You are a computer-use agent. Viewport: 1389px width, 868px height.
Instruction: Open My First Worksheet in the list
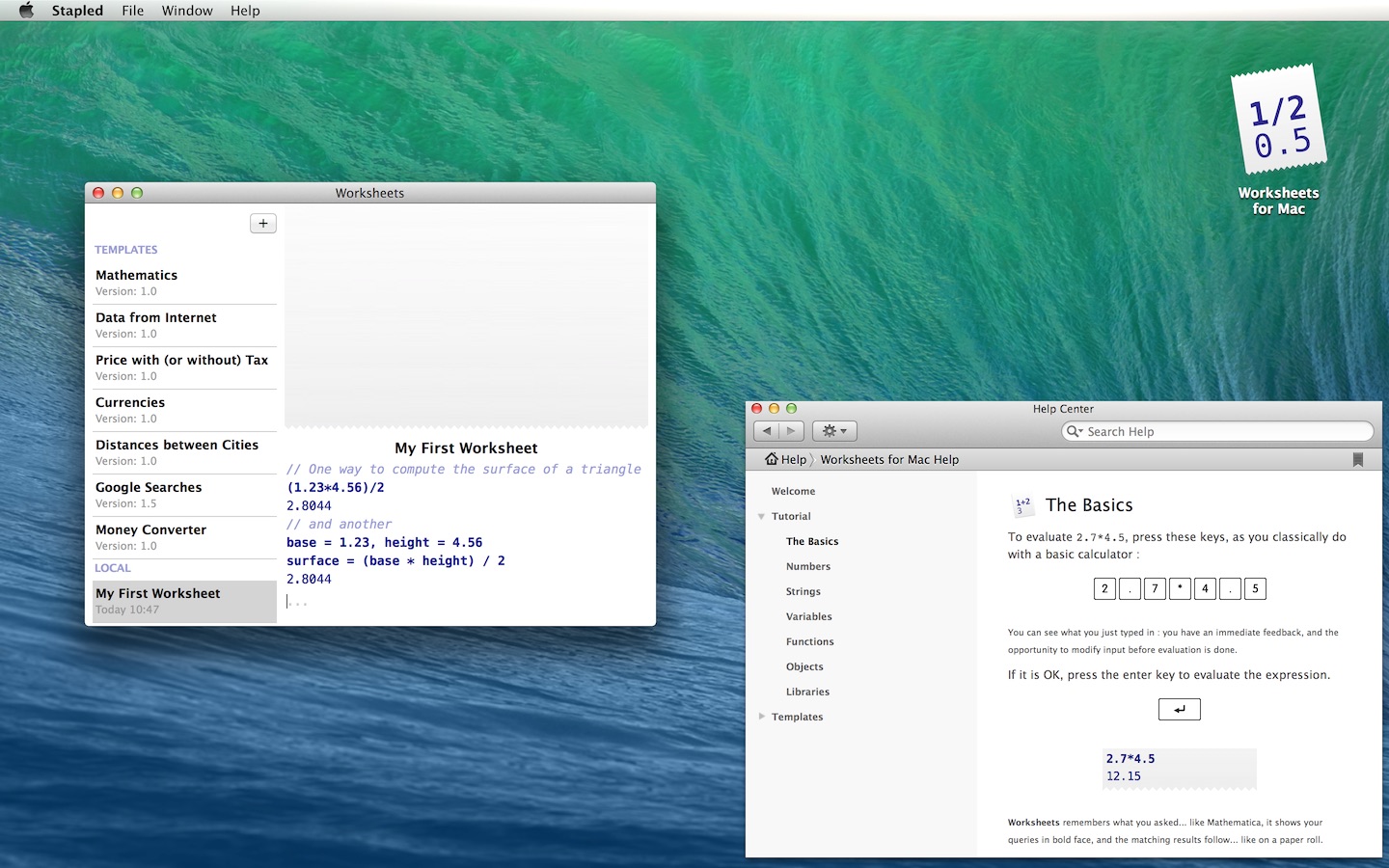click(184, 601)
